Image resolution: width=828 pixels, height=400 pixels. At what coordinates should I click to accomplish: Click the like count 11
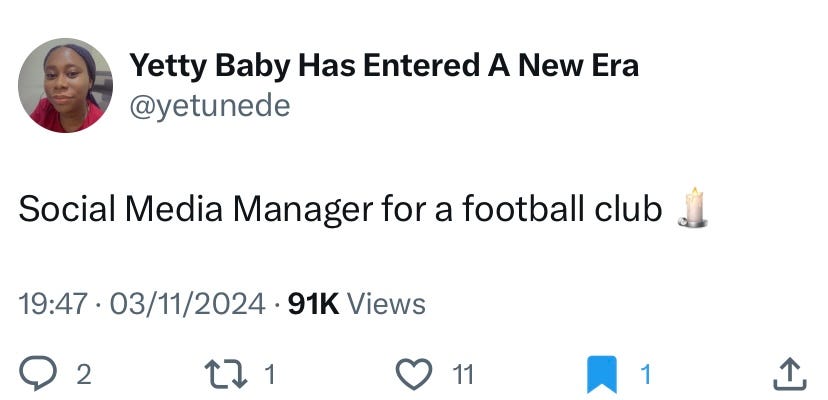coord(463,375)
